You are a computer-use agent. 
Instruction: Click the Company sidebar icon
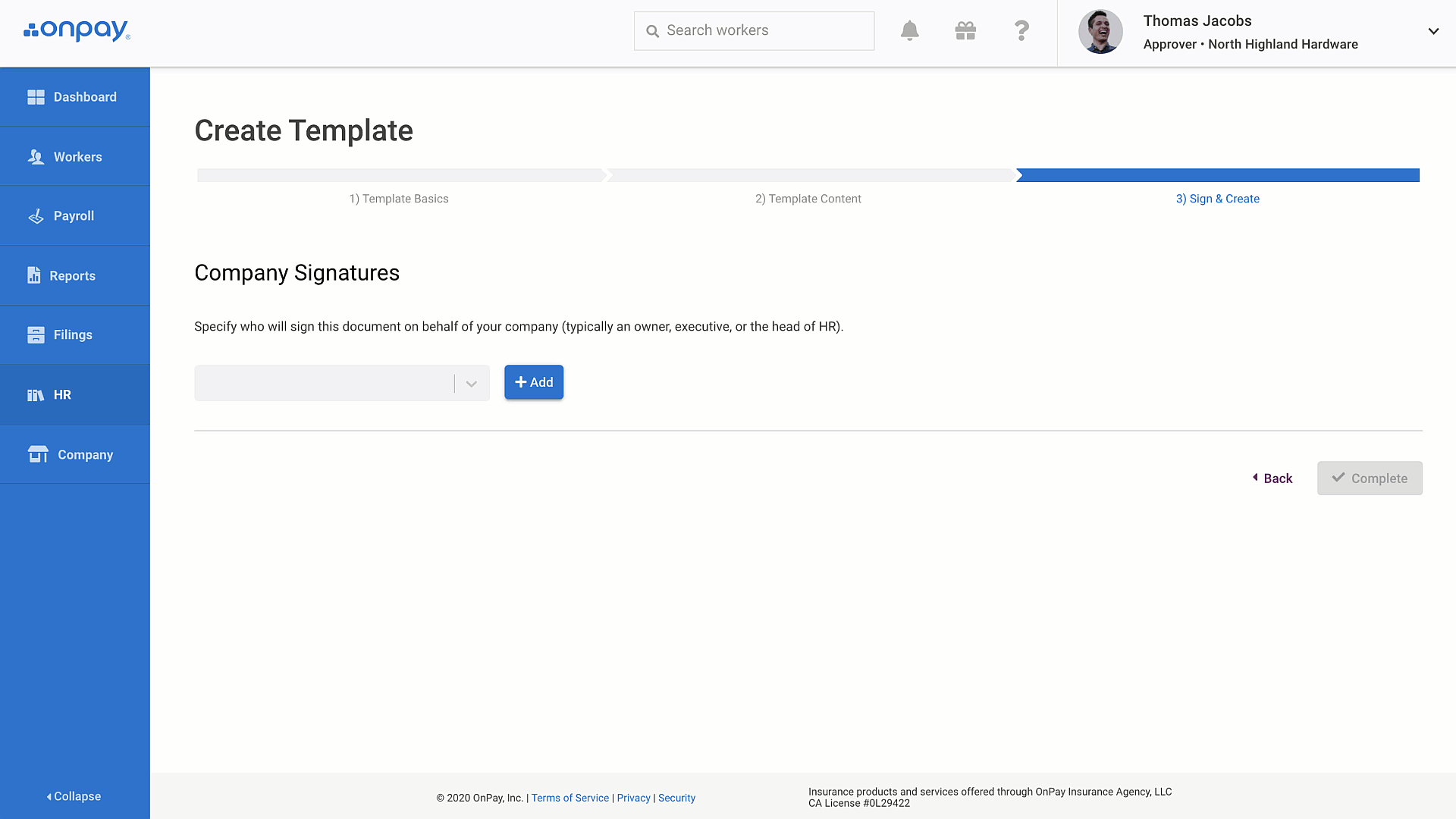(36, 454)
